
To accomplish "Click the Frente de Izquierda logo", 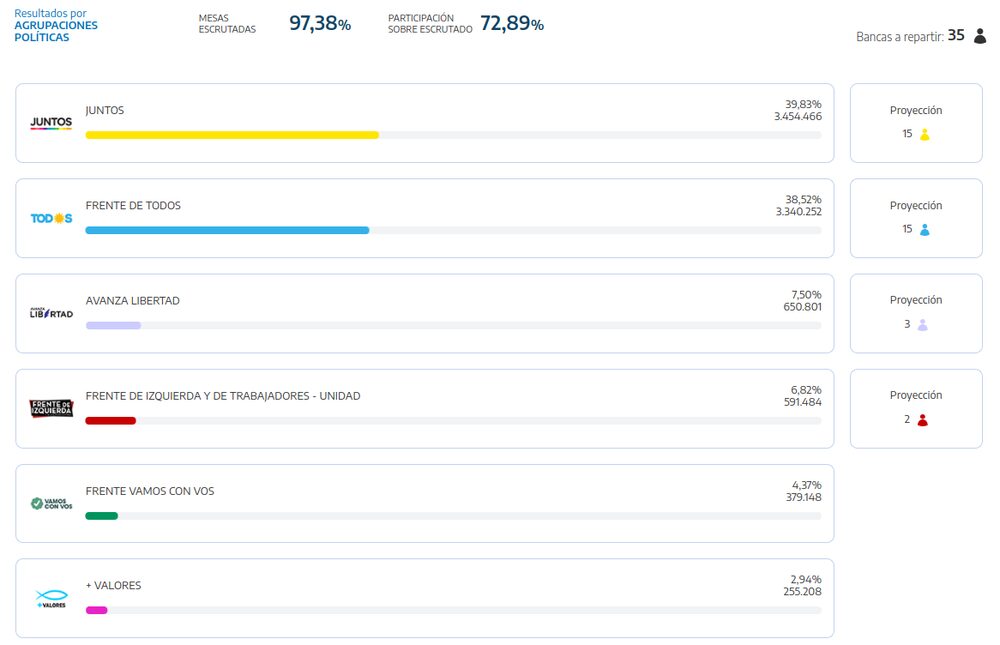I will point(51,408).
